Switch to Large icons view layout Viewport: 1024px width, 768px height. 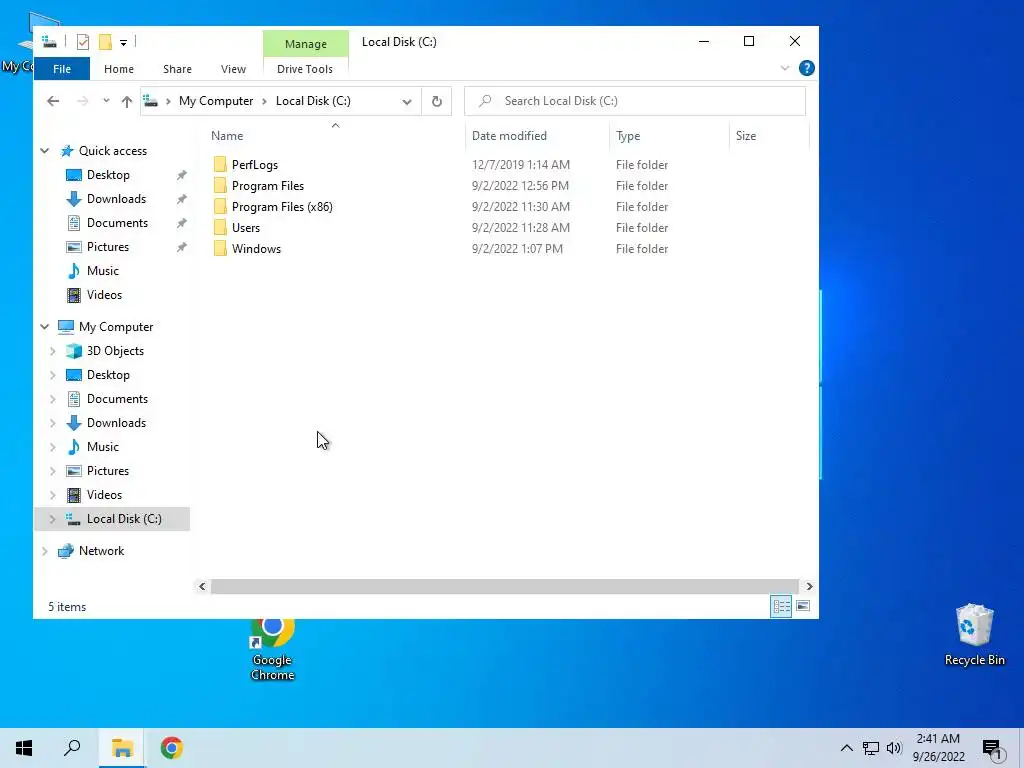tap(803, 607)
